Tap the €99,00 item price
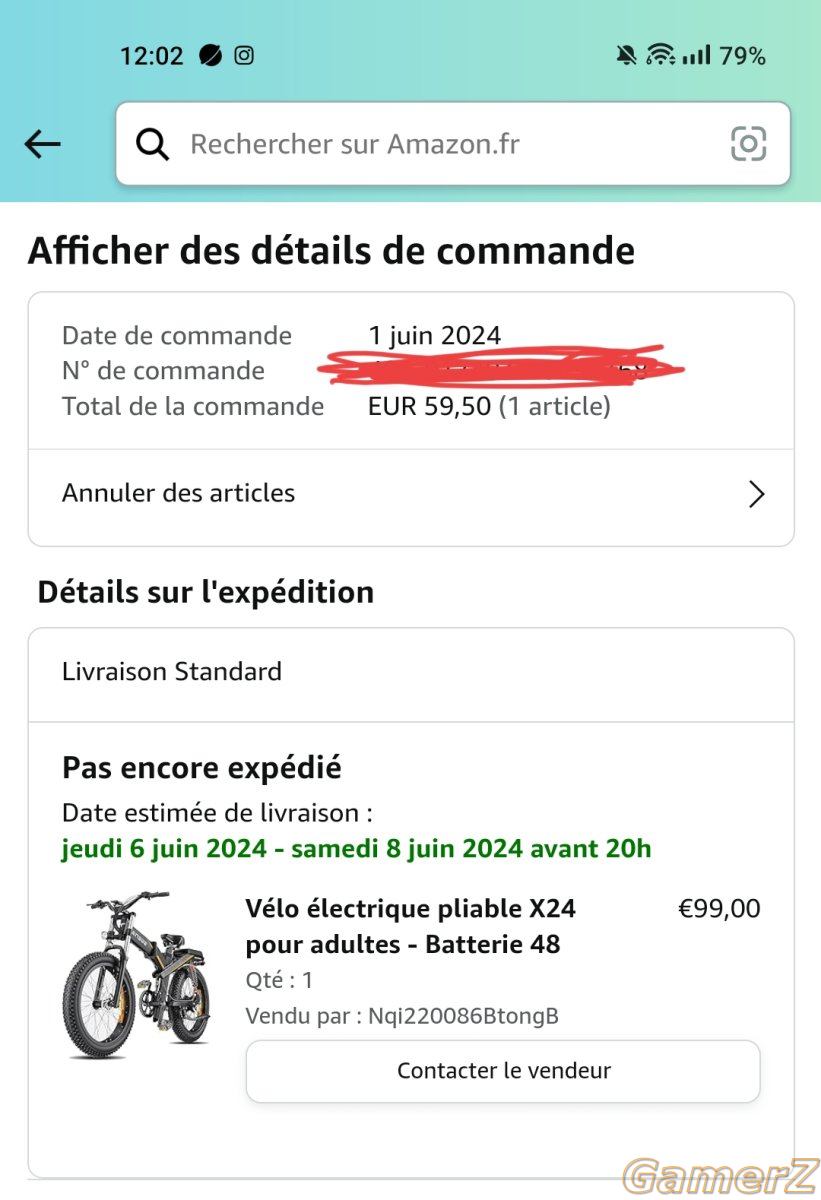This screenshot has height=1200, width=821. click(x=719, y=909)
